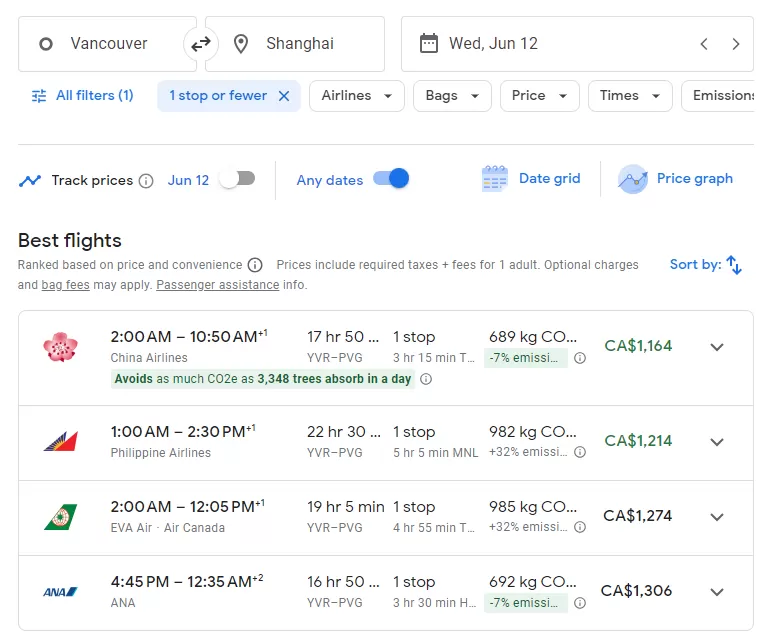Open the Price graph view
770x643 pixels.
676,179
